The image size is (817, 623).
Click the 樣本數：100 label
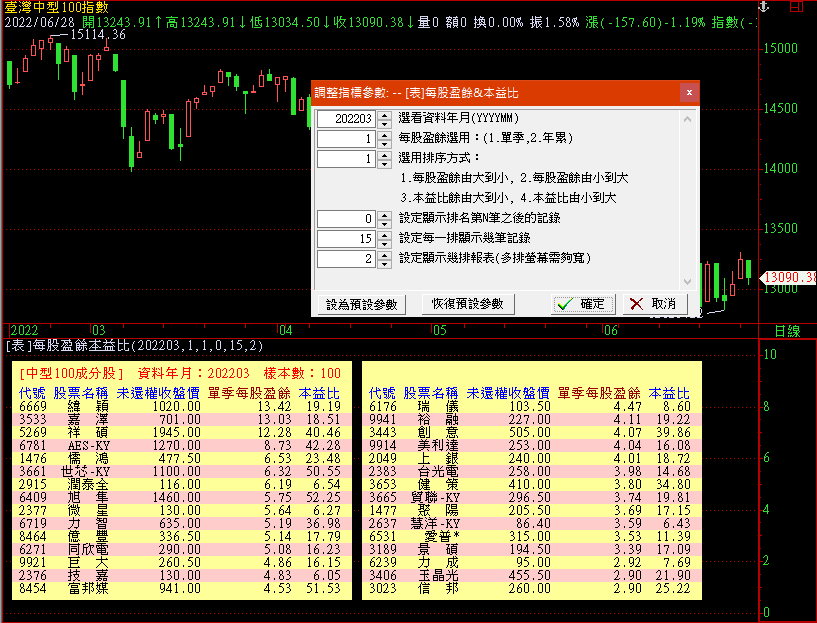pos(302,373)
